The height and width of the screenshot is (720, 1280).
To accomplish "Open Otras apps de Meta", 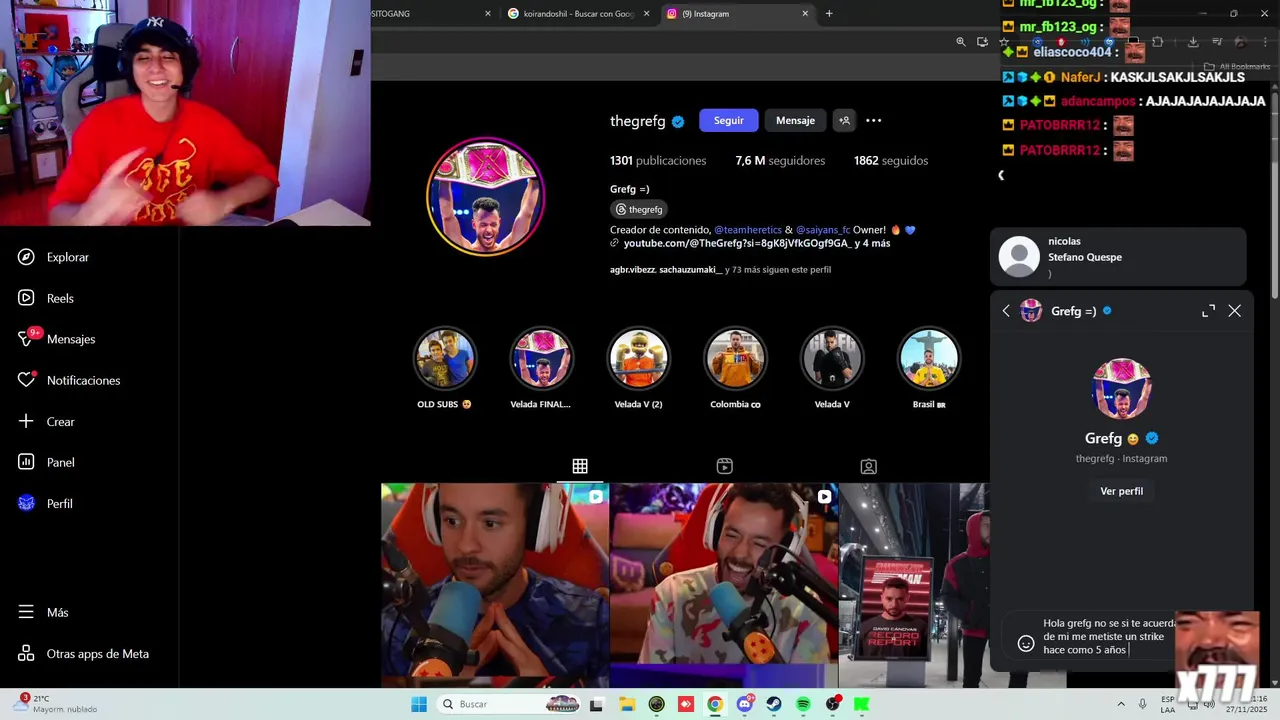I will click(x=83, y=653).
